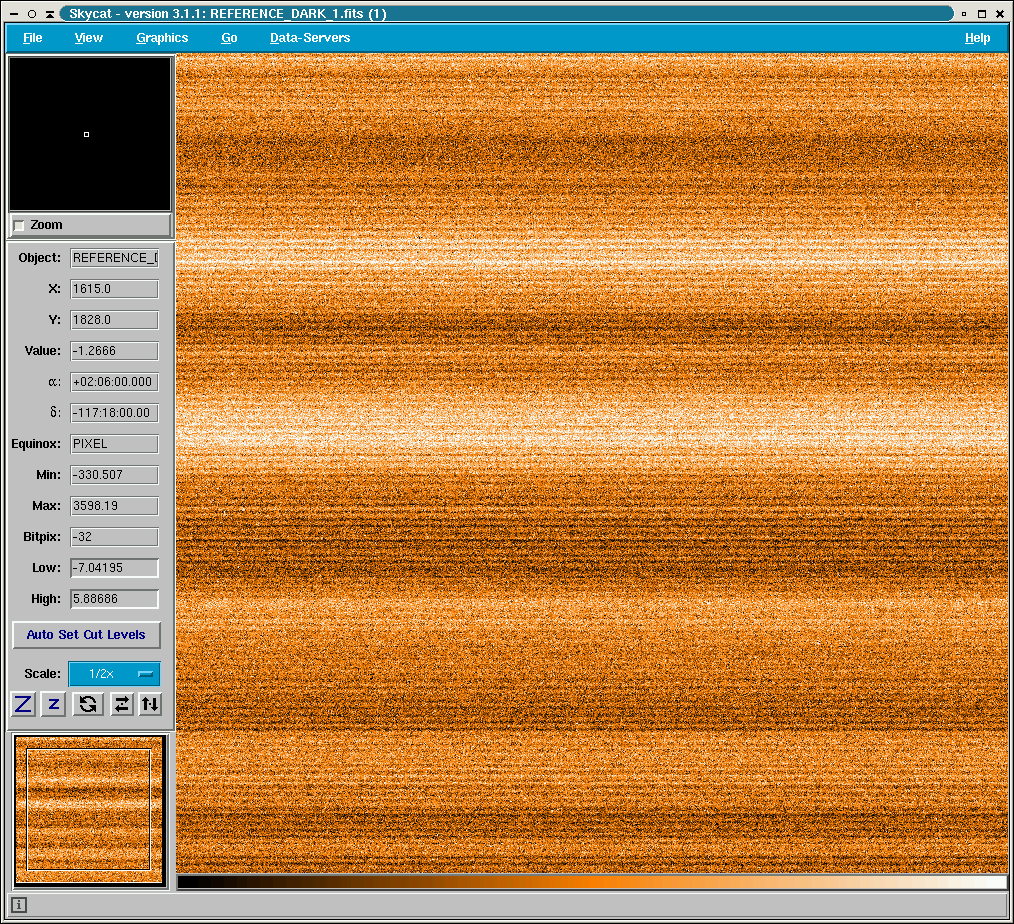The height and width of the screenshot is (924, 1014).
Task: Click the small square marker in zoom window
Action: point(86,134)
